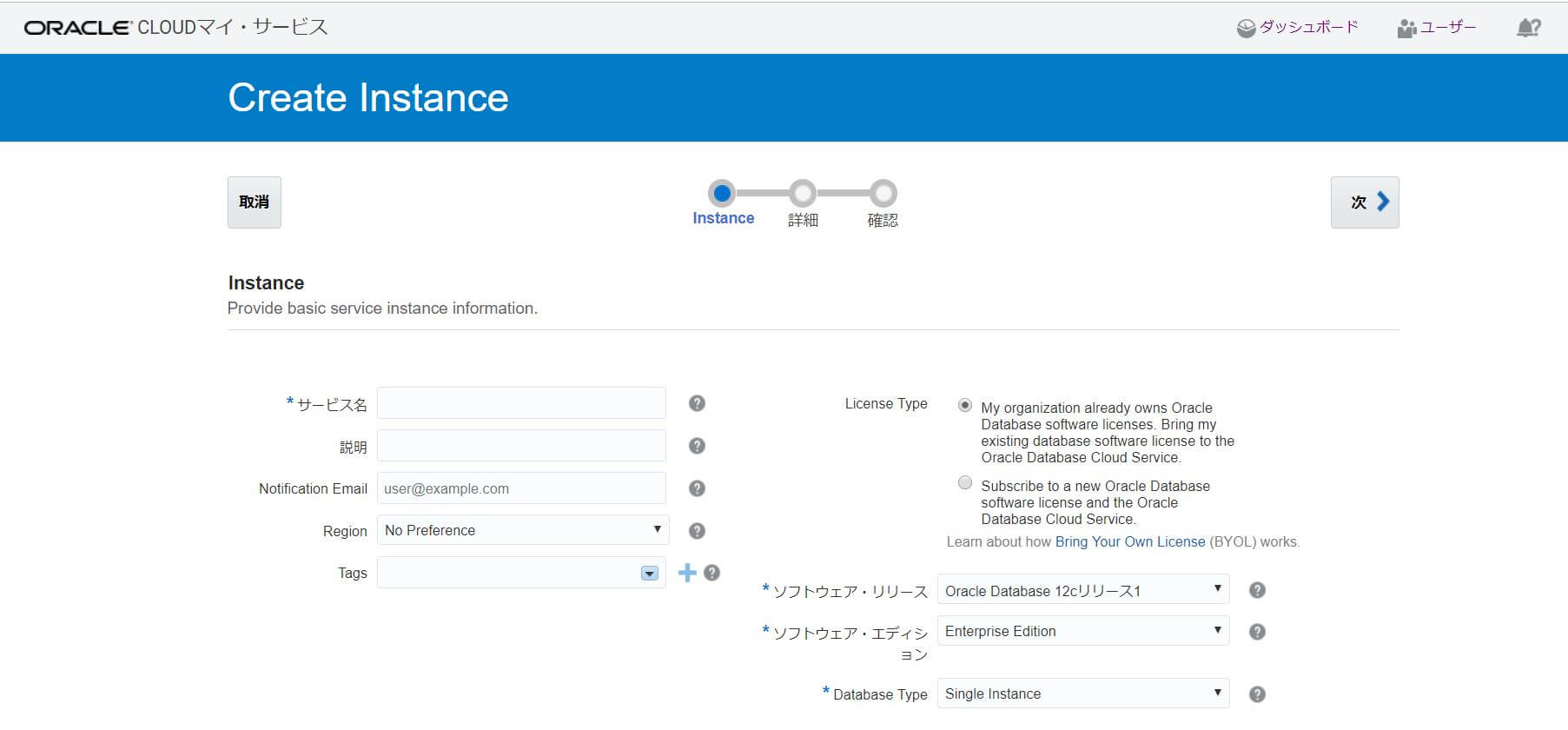Click help icon beside サービス名 field
This screenshot has width=1568, height=730.
(697, 403)
